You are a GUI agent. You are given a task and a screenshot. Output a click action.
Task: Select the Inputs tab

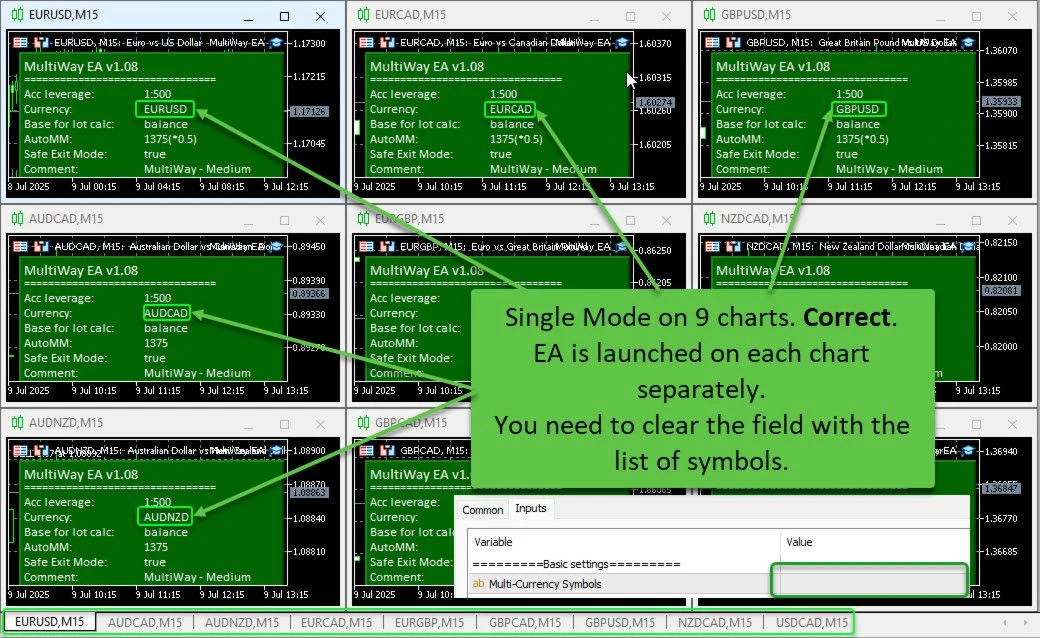[531, 508]
